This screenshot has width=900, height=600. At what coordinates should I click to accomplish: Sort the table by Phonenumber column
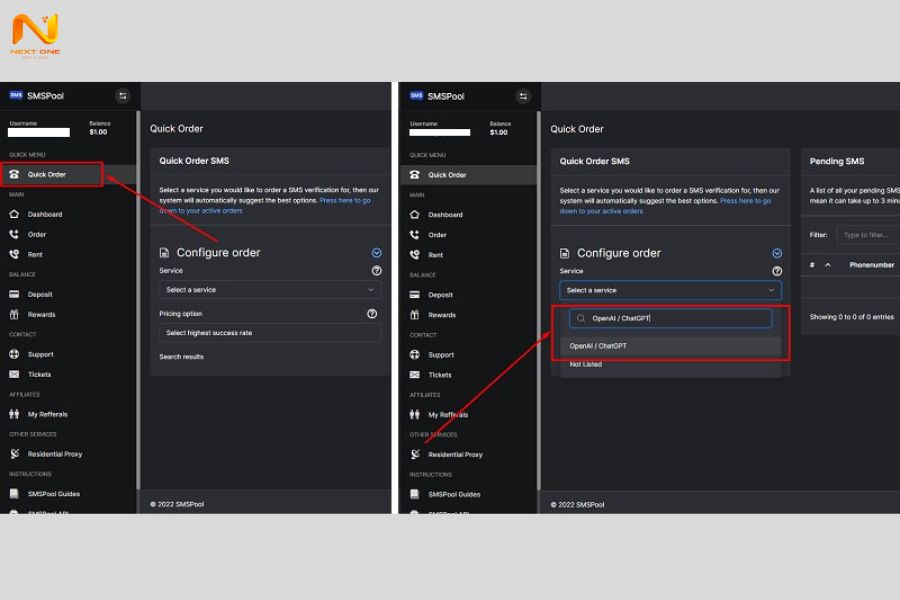(871, 265)
